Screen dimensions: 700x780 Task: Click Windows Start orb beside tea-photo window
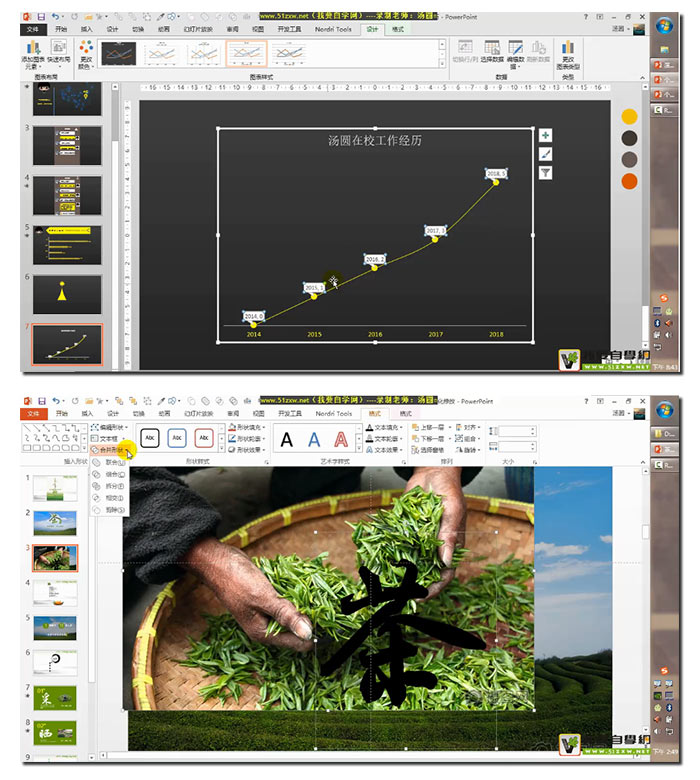(664, 409)
